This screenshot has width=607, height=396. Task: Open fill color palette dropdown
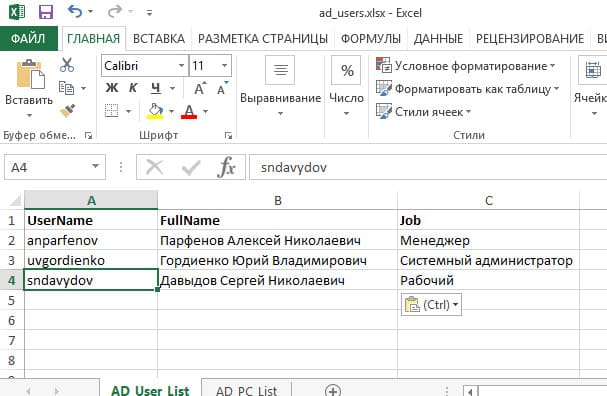(171, 111)
